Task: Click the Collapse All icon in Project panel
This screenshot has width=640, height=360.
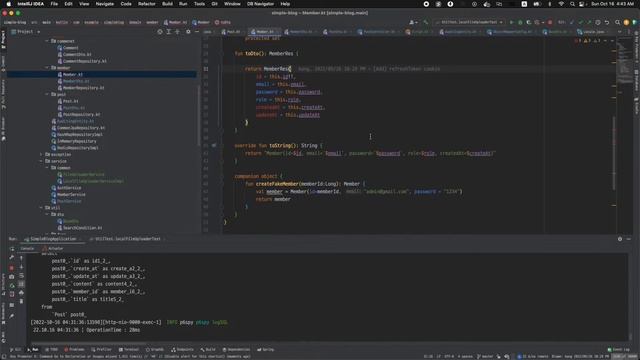Action: tap(178, 31)
